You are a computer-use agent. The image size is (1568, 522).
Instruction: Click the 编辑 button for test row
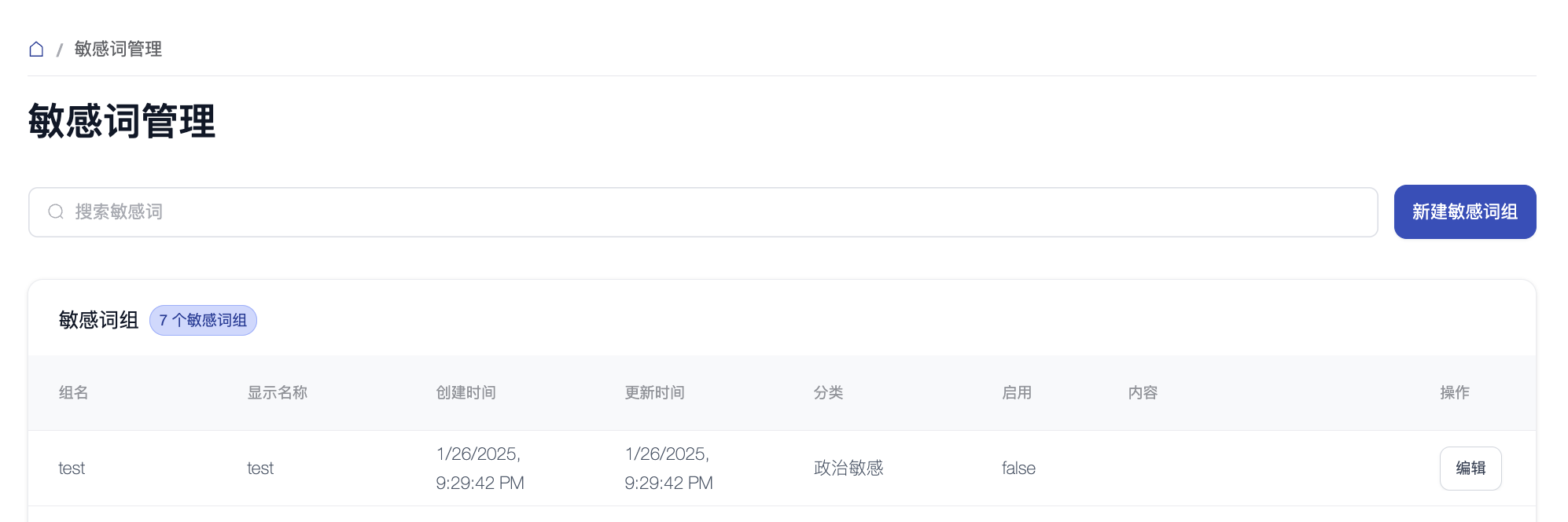1470,469
